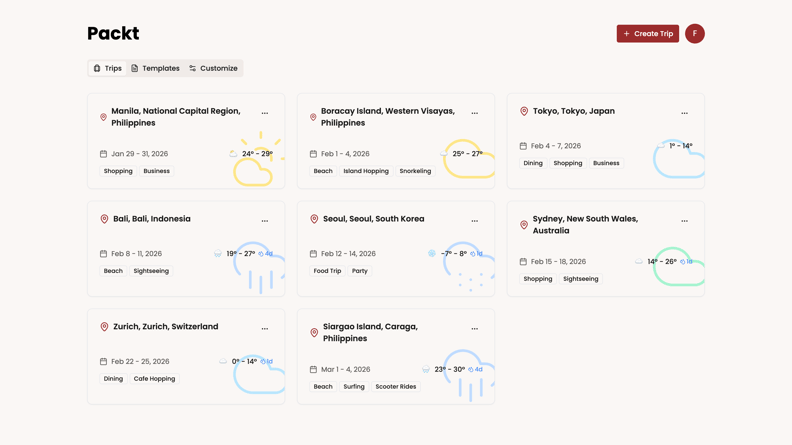Click the snowflake weather icon on Seoul card
This screenshot has height=445, width=792.
point(432,254)
